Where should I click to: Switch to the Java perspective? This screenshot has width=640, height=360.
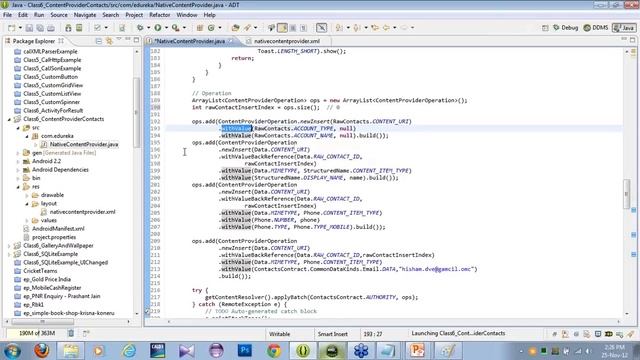pos(624,28)
